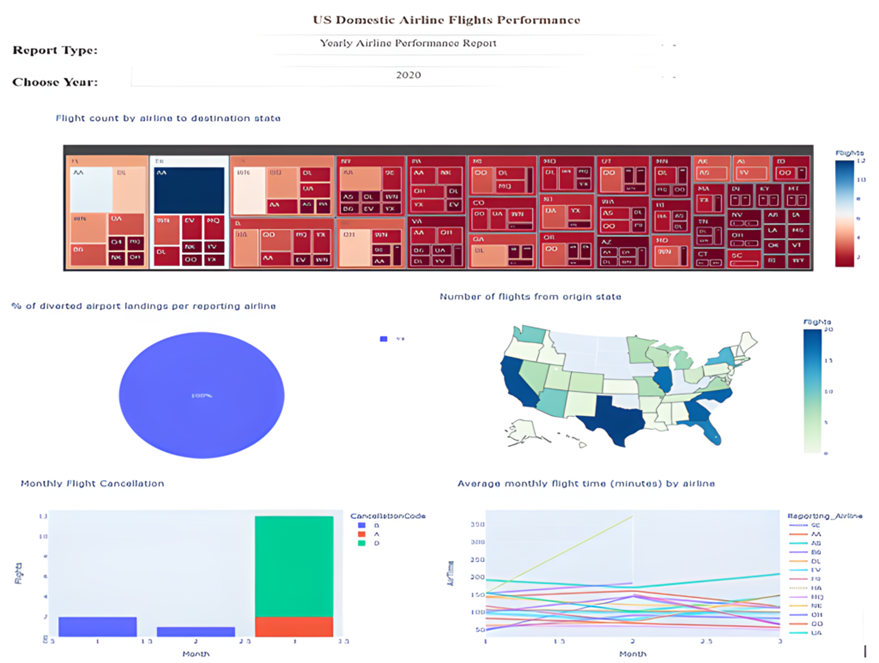
Task: Clear the Report Type selection with its × icon
Action: [x=662, y=44]
